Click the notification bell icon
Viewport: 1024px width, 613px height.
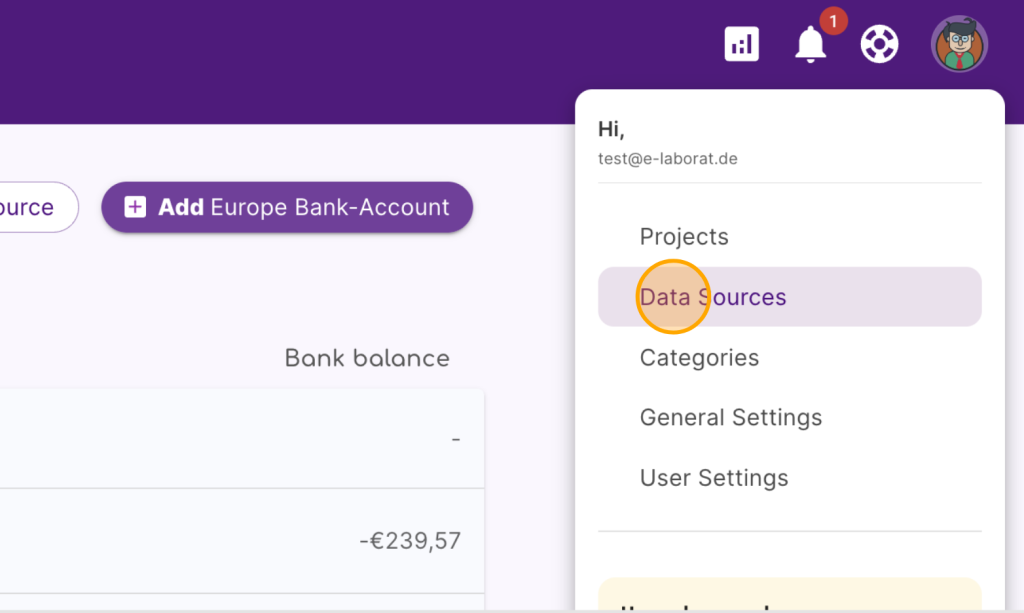(810, 44)
